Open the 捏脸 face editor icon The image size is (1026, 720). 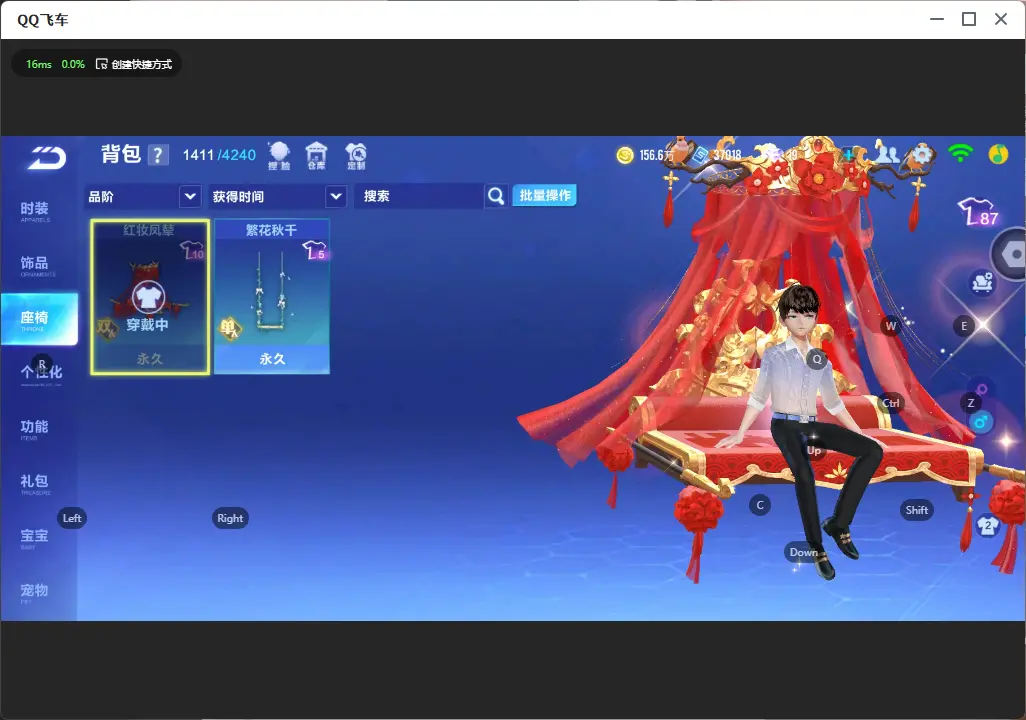click(x=279, y=156)
